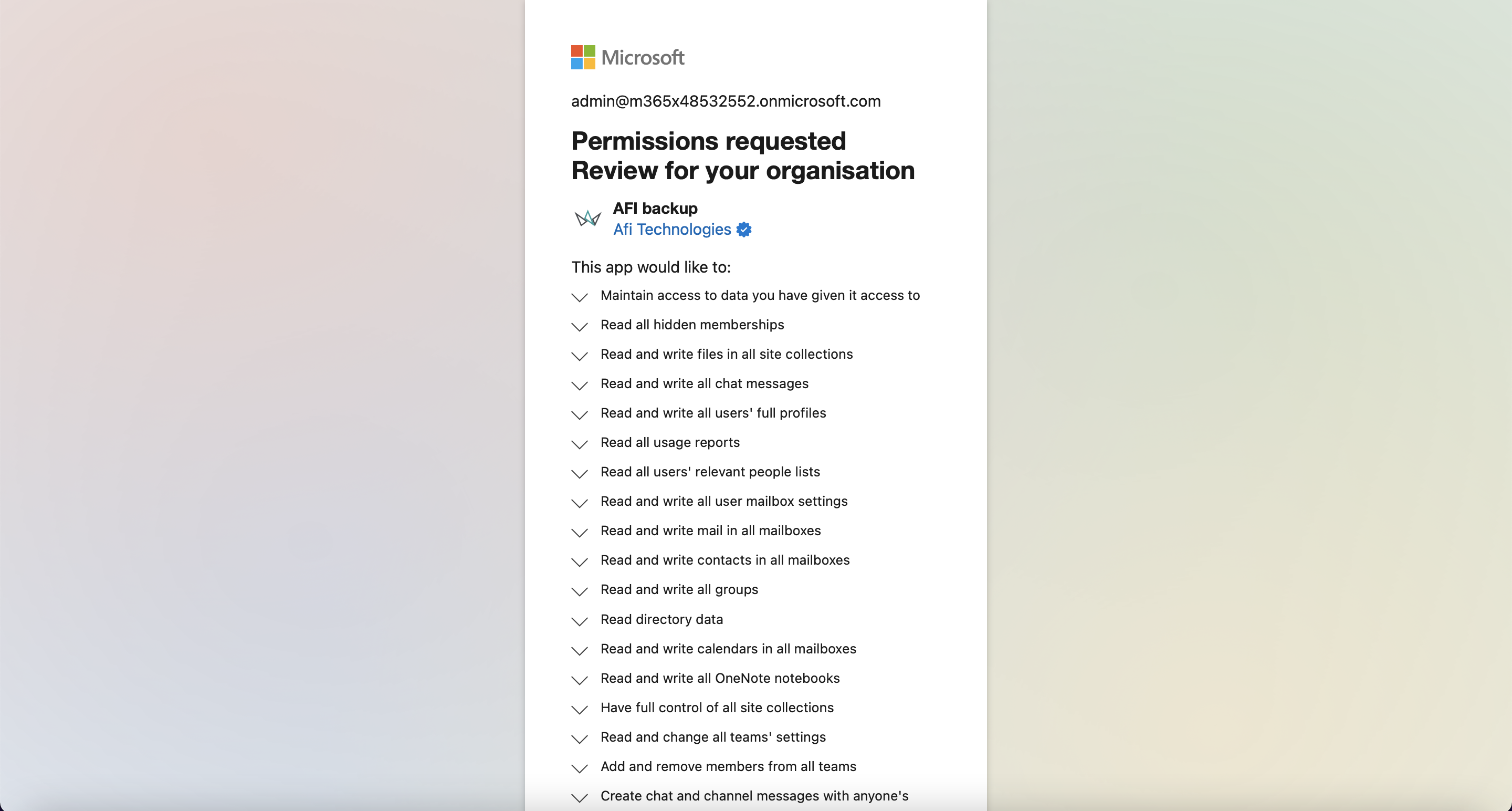This screenshot has width=1512, height=811.
Task: Click the verified publisher badge icon
Action: pos(744,230)
